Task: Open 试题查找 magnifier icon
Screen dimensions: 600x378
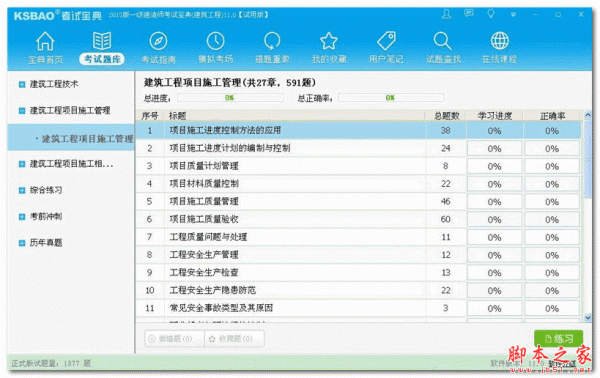Action: (x=443, y=41)
